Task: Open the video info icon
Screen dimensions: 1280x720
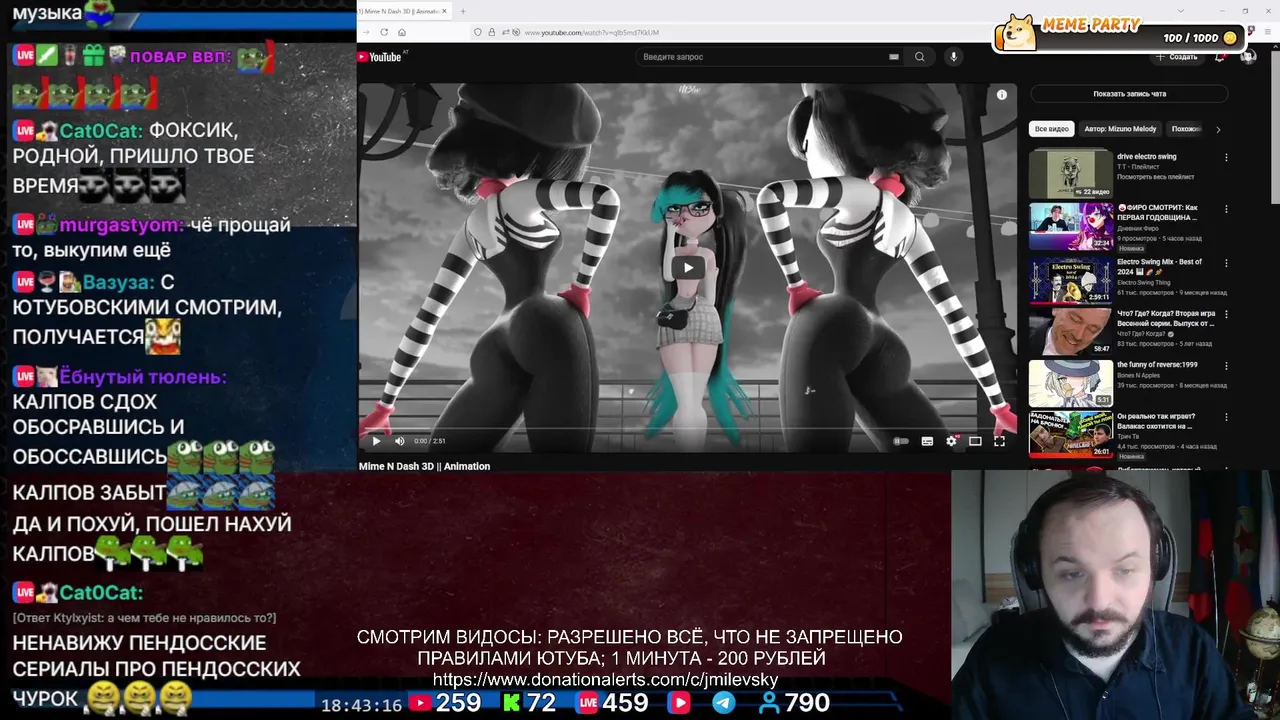Action: click(1001, 95)
